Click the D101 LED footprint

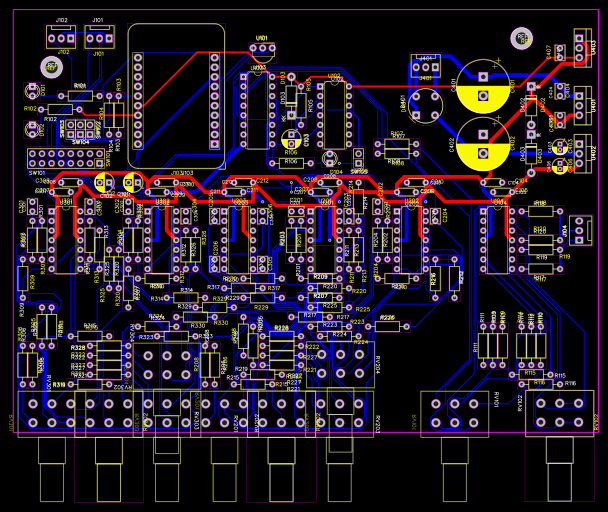tap(32, 91)
